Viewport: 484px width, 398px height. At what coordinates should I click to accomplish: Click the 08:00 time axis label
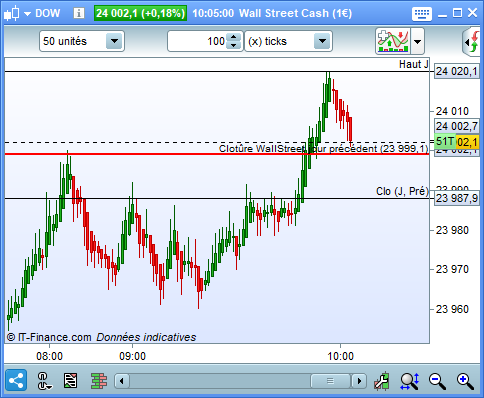click(x=49, y=356)
